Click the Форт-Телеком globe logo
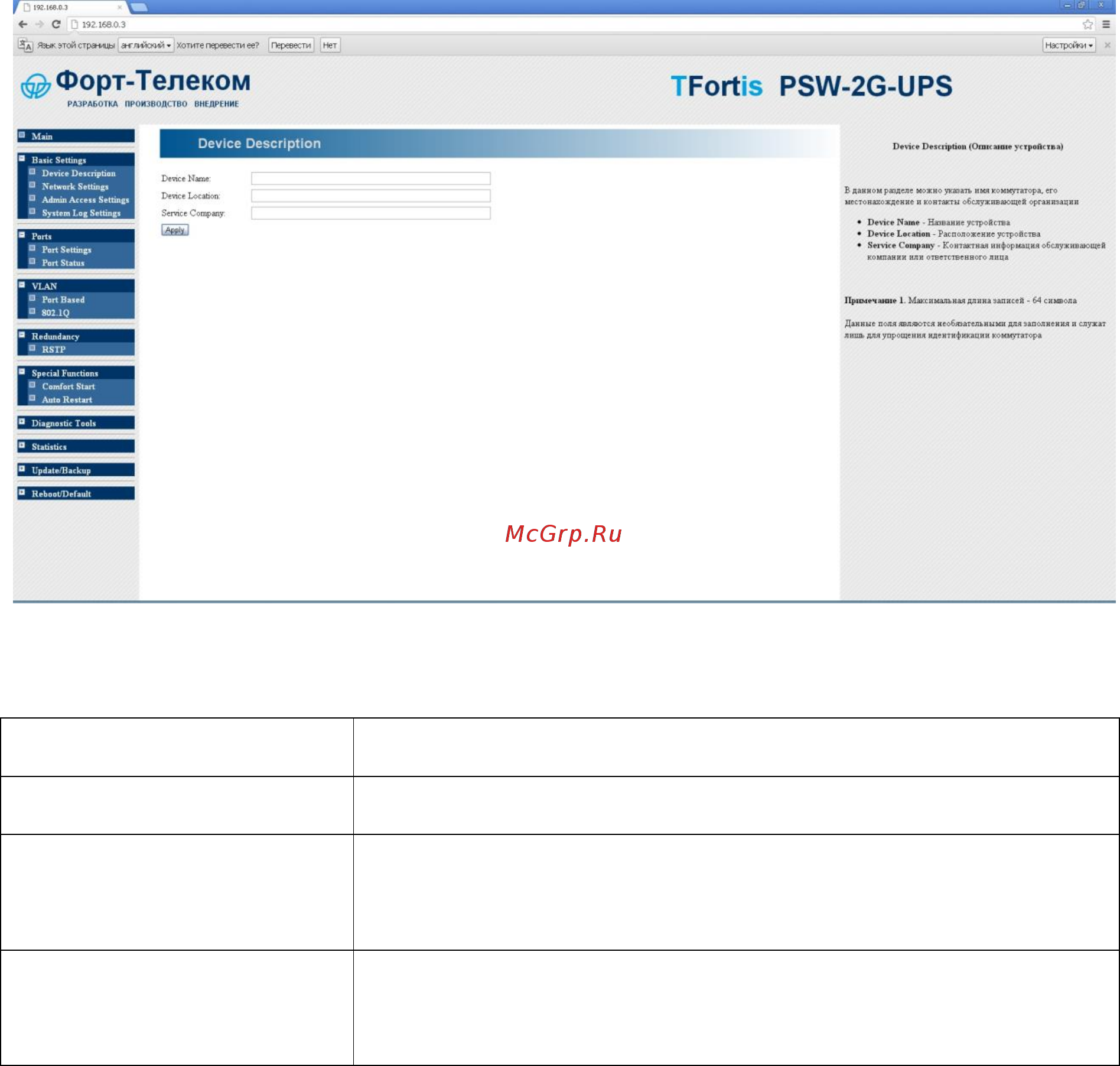 [x=35, y=86]
